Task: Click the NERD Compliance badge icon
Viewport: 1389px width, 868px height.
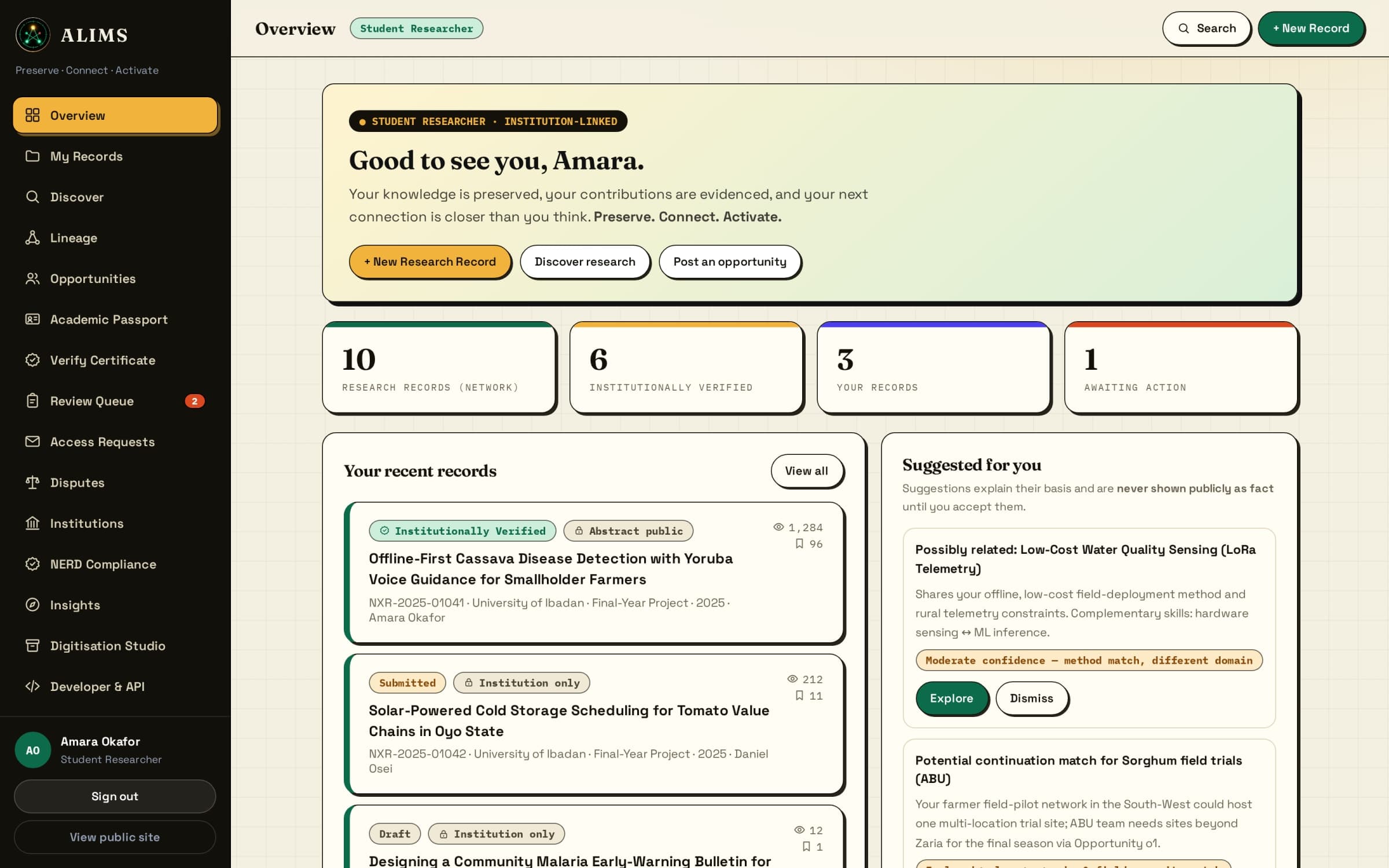Action: [32, 564]
